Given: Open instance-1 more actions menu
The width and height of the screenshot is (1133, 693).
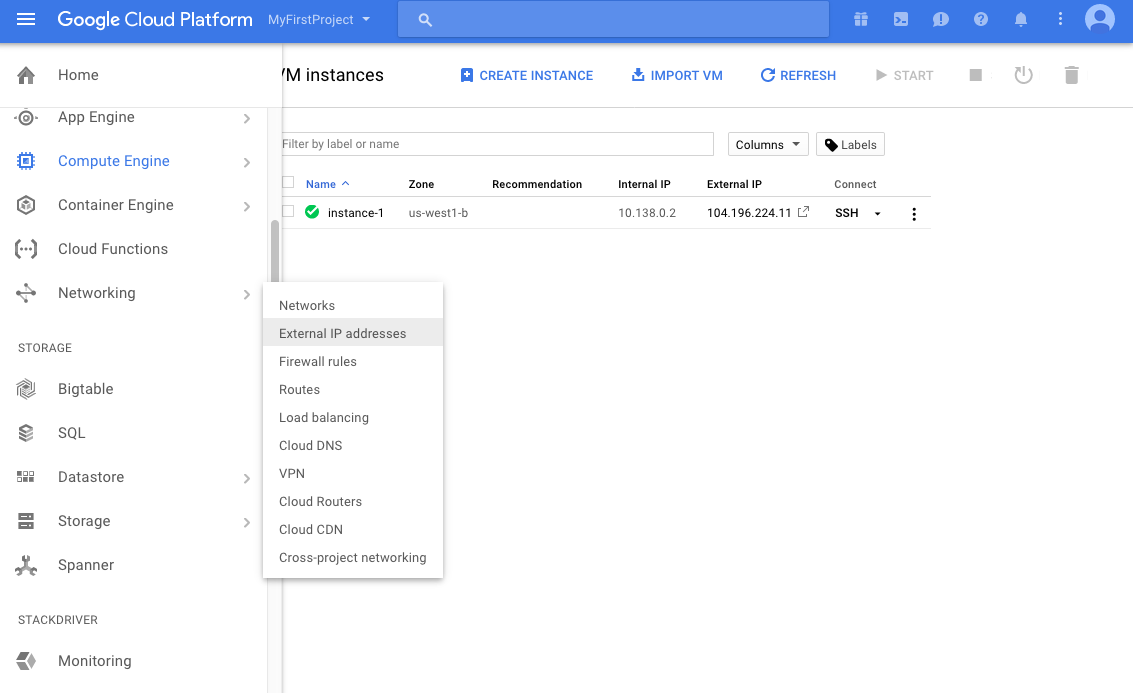Looking at the screenshot, I should coord(914,213).
